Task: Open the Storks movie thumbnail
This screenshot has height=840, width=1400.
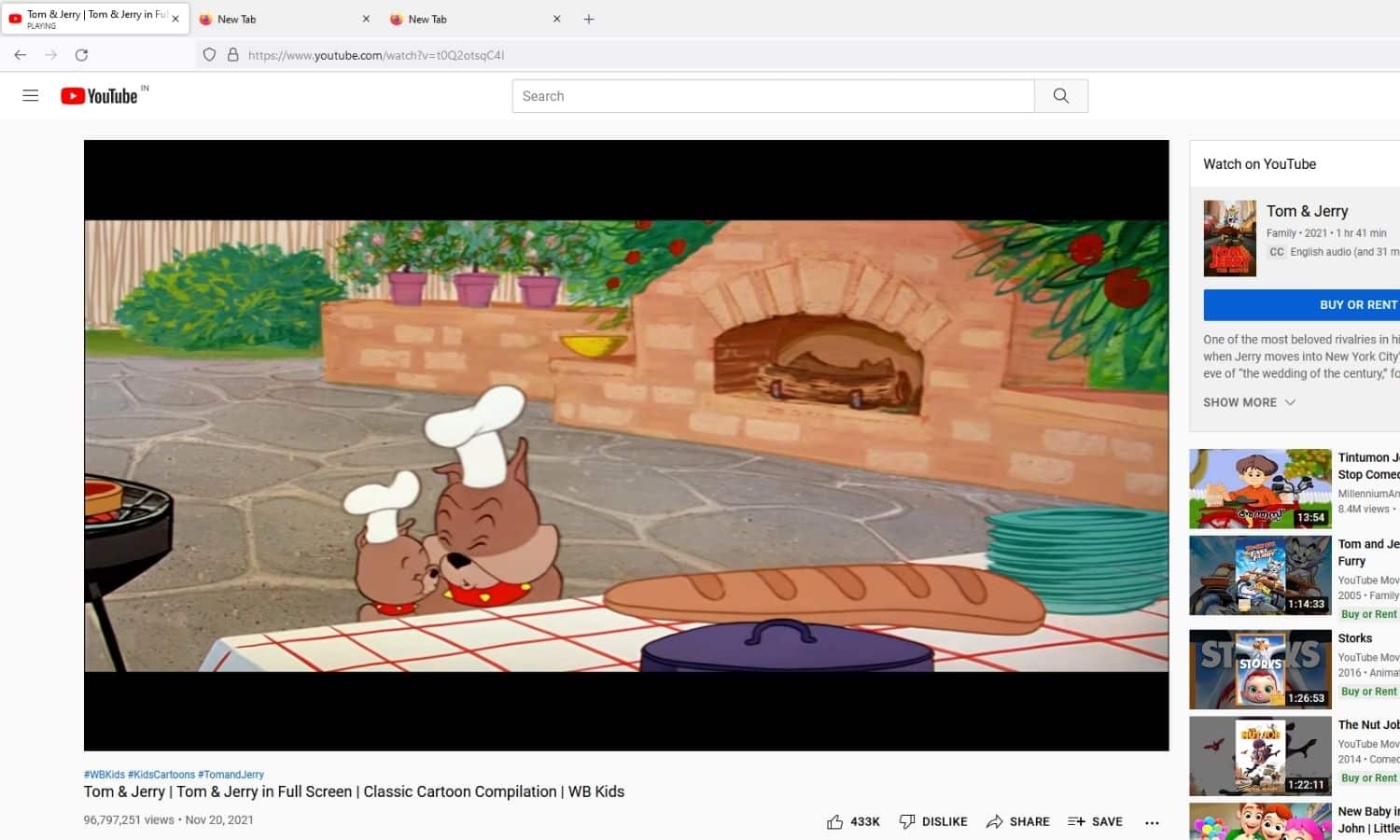Action: 1260,669
